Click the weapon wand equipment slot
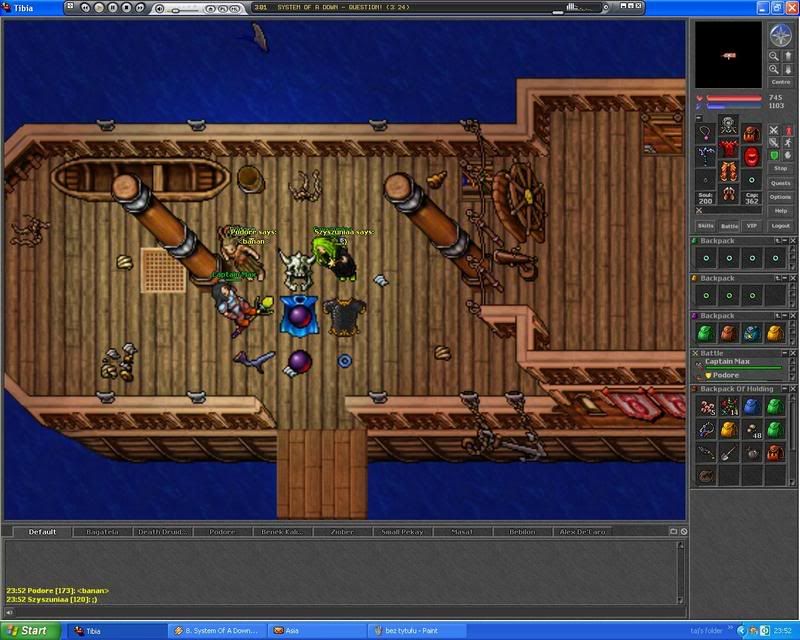Image resolution: width=800 pixels, height=640 pixels. [706, 157]
